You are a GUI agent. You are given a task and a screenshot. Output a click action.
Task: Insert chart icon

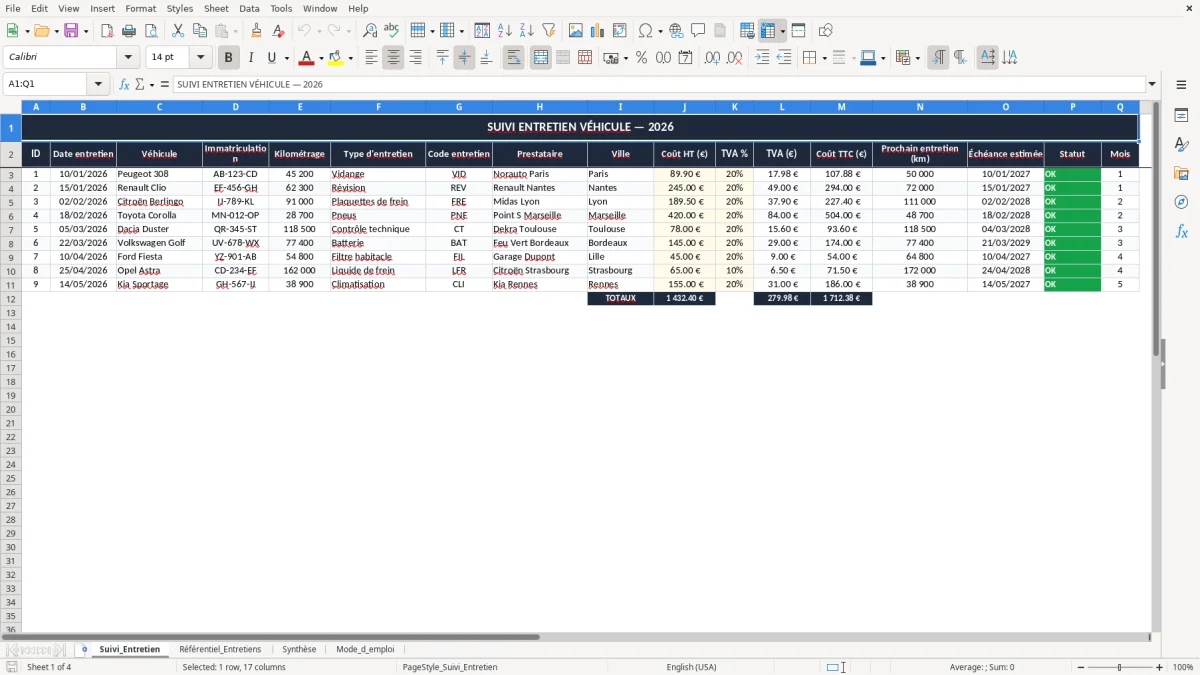point(598,31)
